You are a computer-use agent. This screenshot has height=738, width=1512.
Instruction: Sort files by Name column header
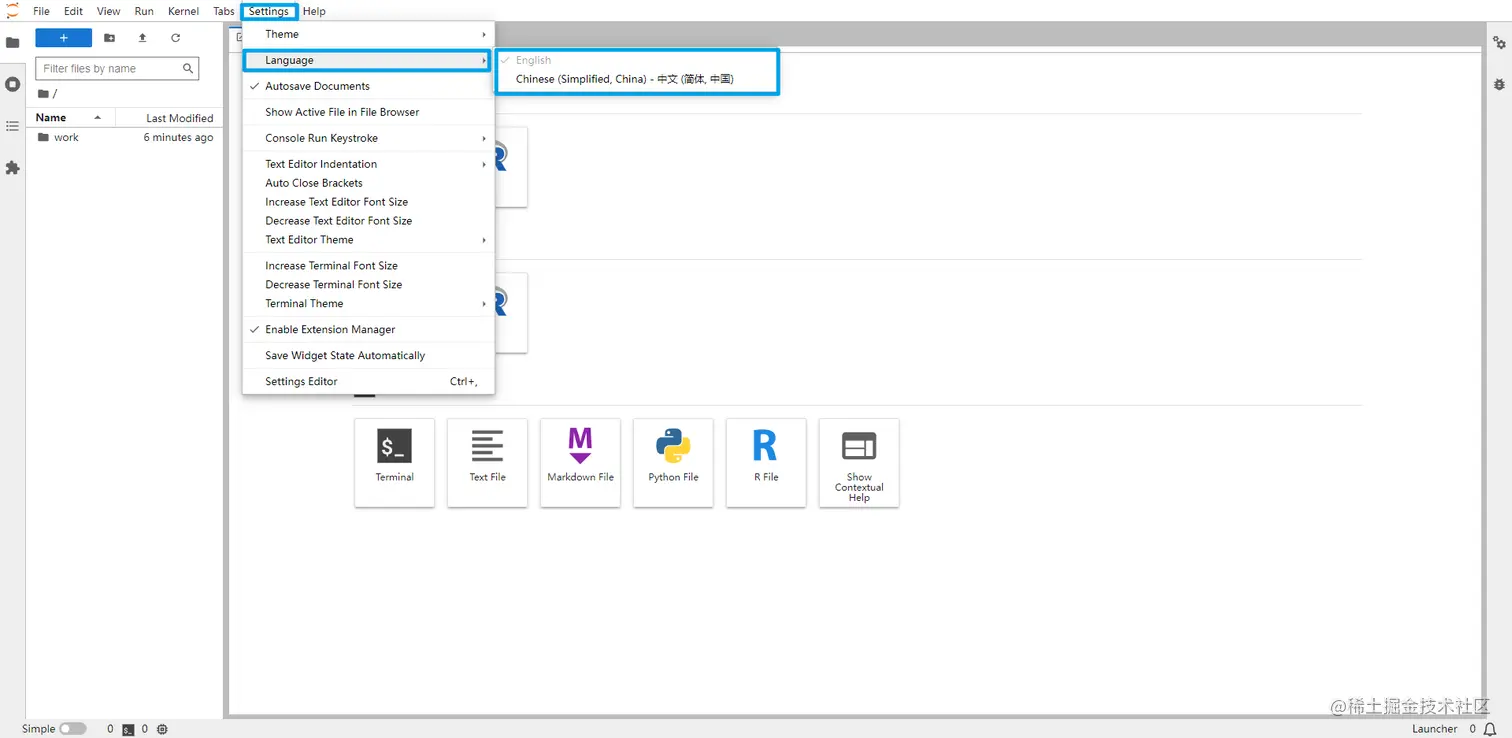coord(70,118)
